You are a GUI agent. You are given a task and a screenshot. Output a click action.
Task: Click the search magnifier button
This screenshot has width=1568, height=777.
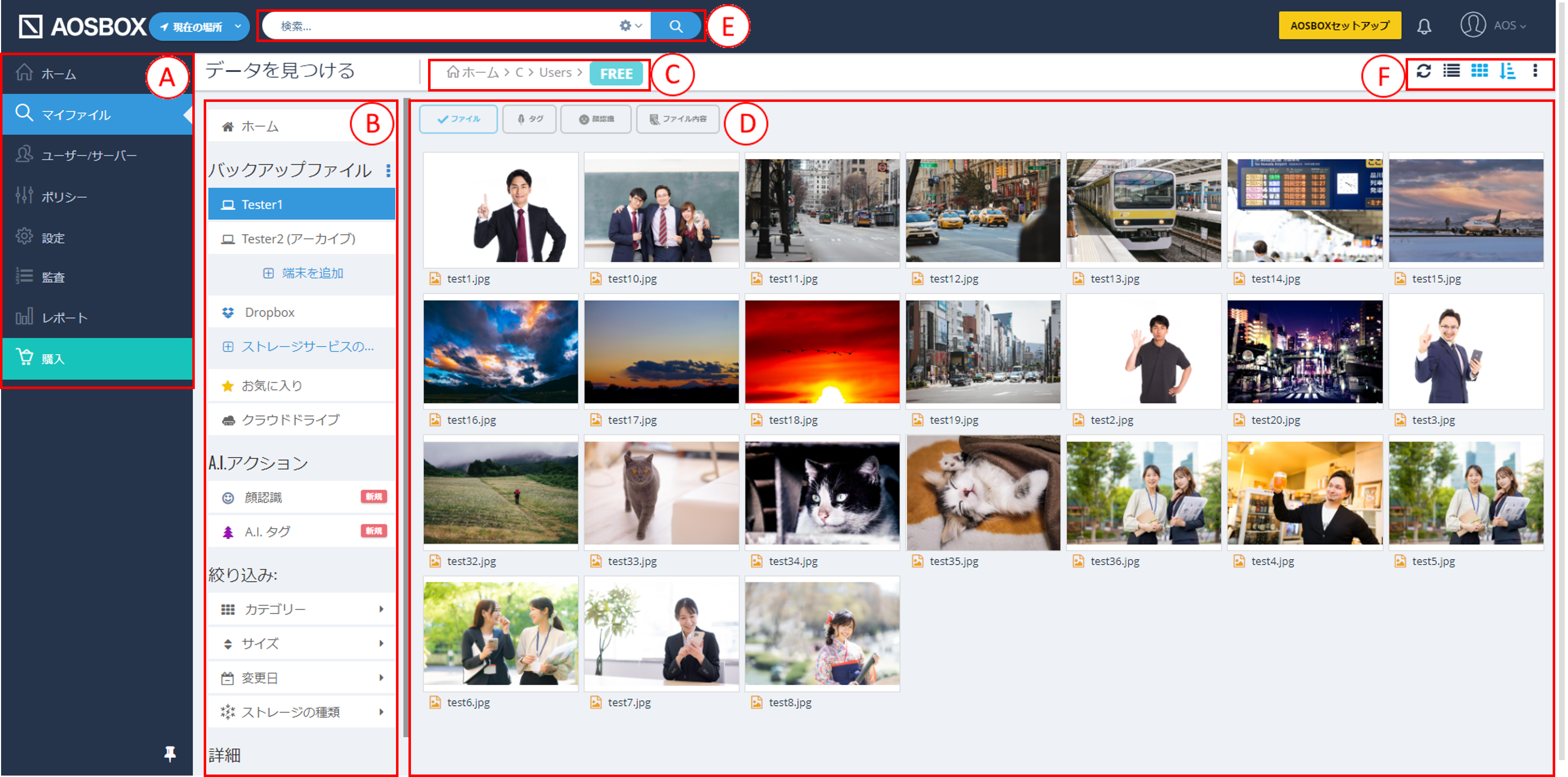coord(676,26)
